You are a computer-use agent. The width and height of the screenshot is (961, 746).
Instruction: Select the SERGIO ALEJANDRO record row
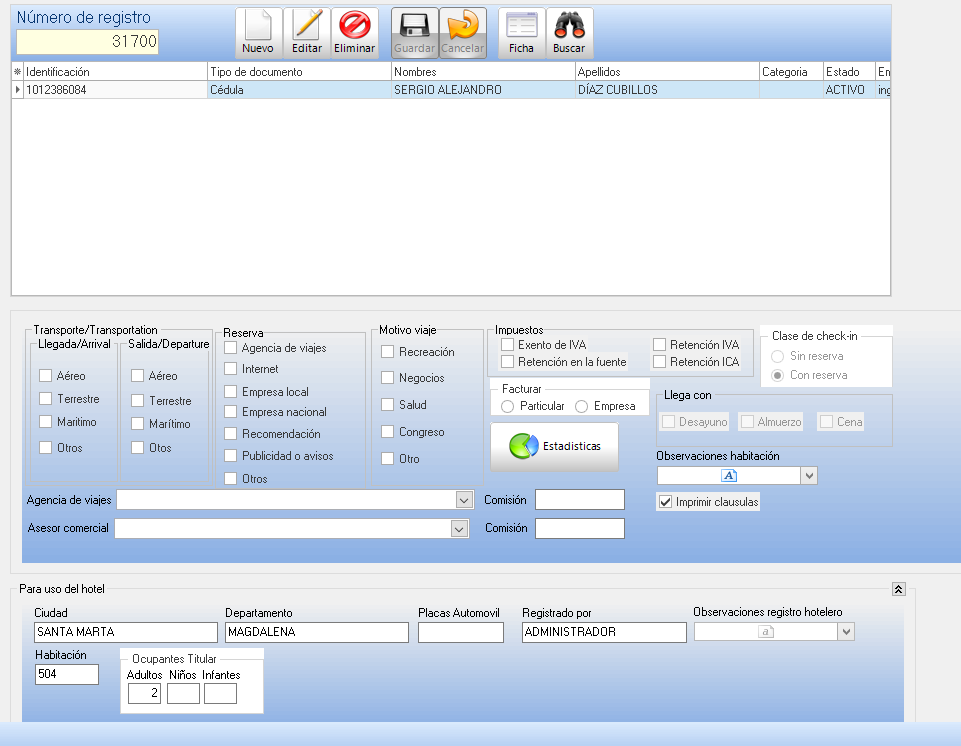point(448,90)
